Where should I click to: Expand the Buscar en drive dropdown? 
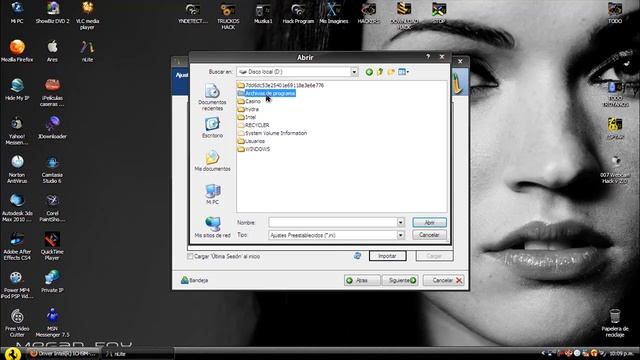coord(354,72)
